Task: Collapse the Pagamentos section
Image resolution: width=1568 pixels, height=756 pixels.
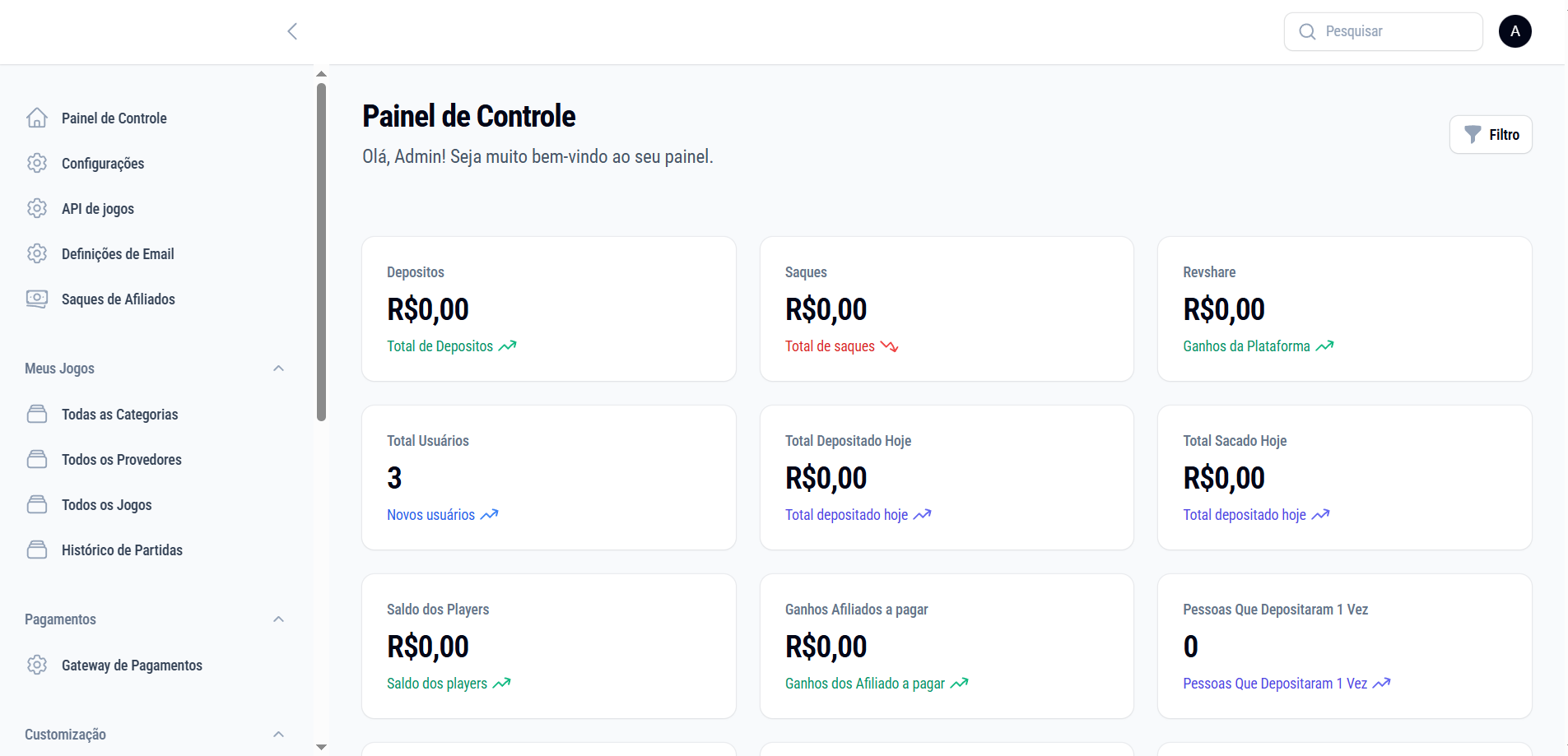Action: pyautogui.click(x=278, y=619)
